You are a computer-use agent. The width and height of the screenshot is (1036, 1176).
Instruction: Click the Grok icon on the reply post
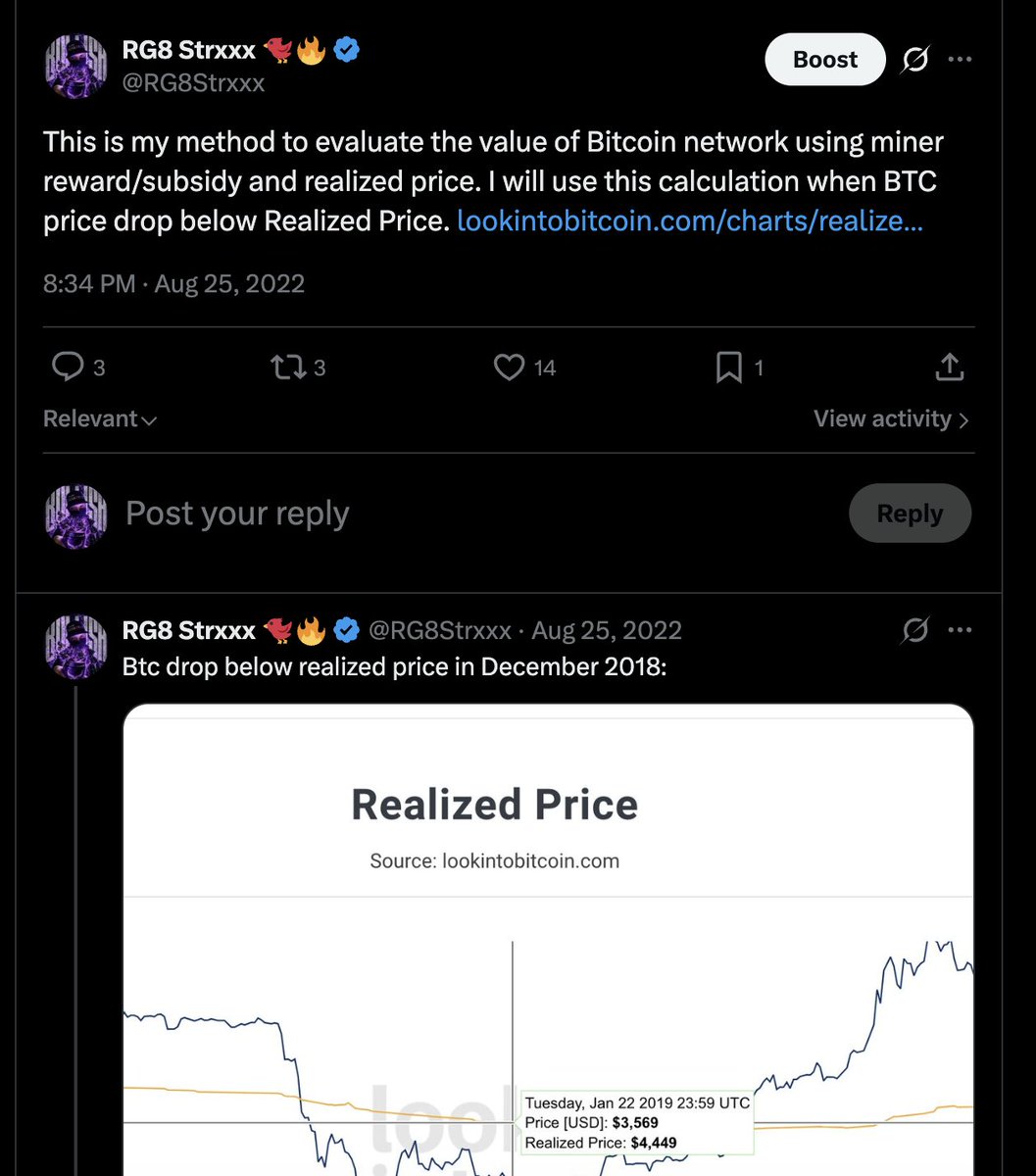[914, 630]
